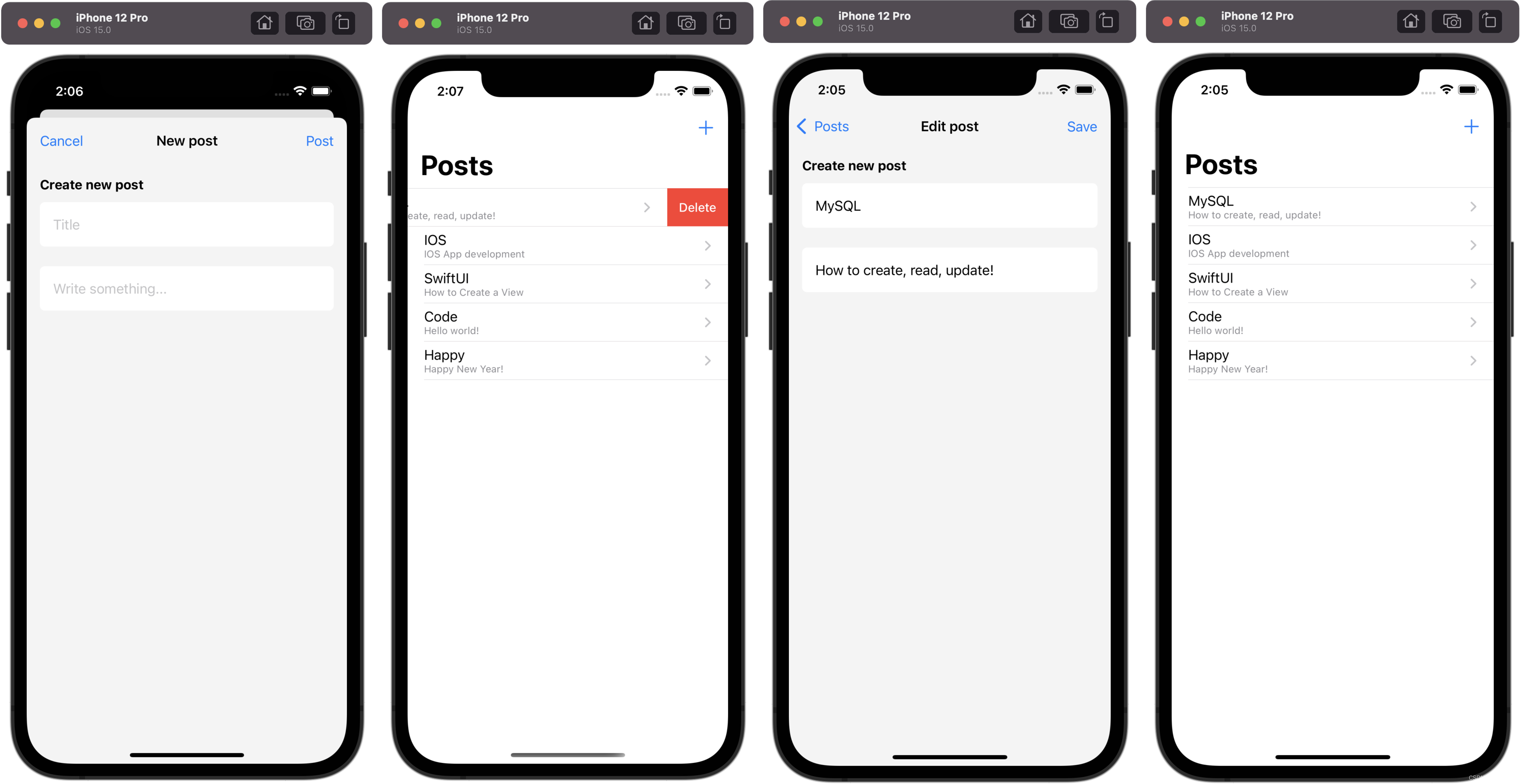Toggle the Delete button on swiped post

(x=697, y=207)
